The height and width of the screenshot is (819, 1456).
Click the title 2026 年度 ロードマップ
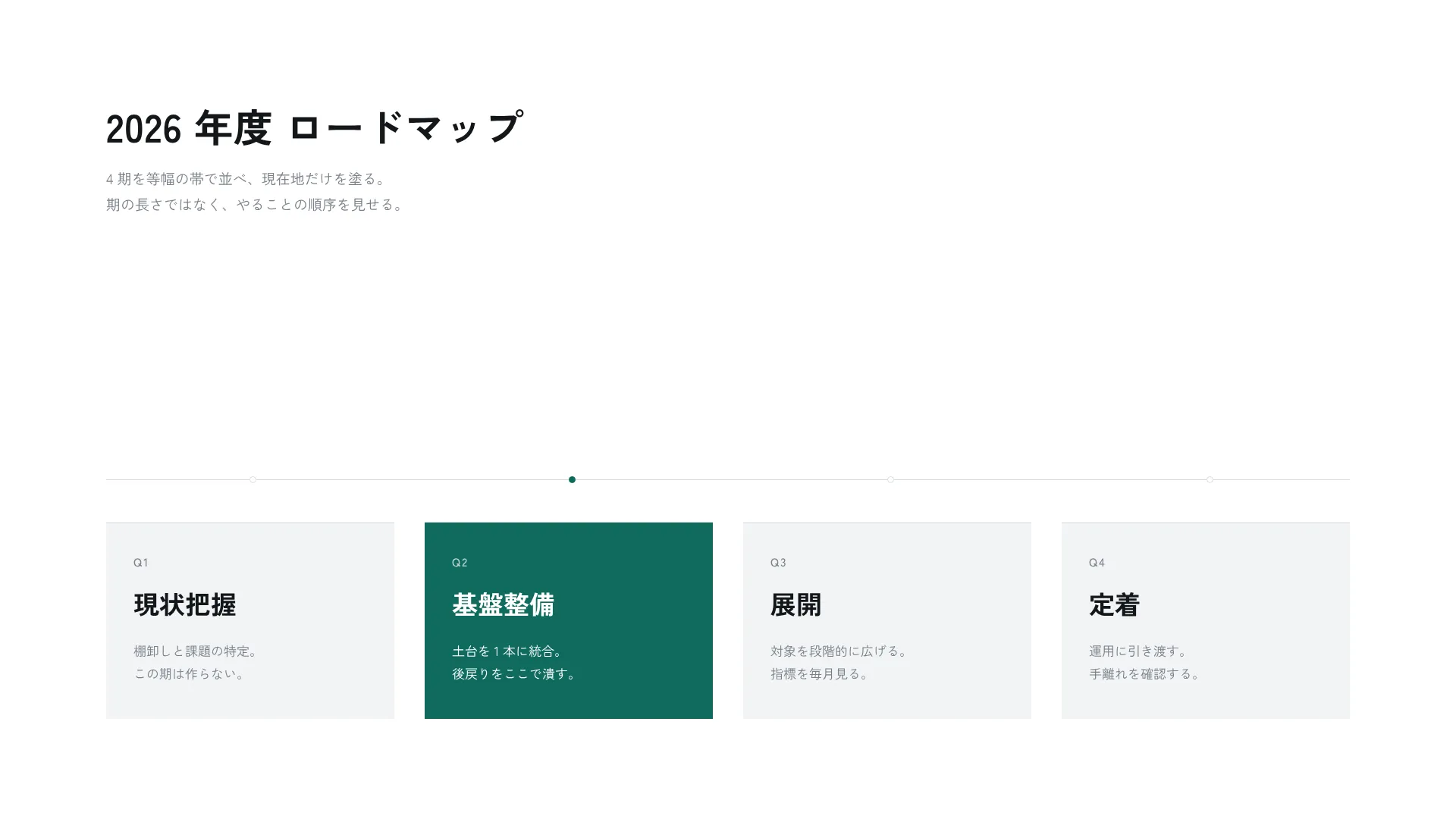point(314,127)
